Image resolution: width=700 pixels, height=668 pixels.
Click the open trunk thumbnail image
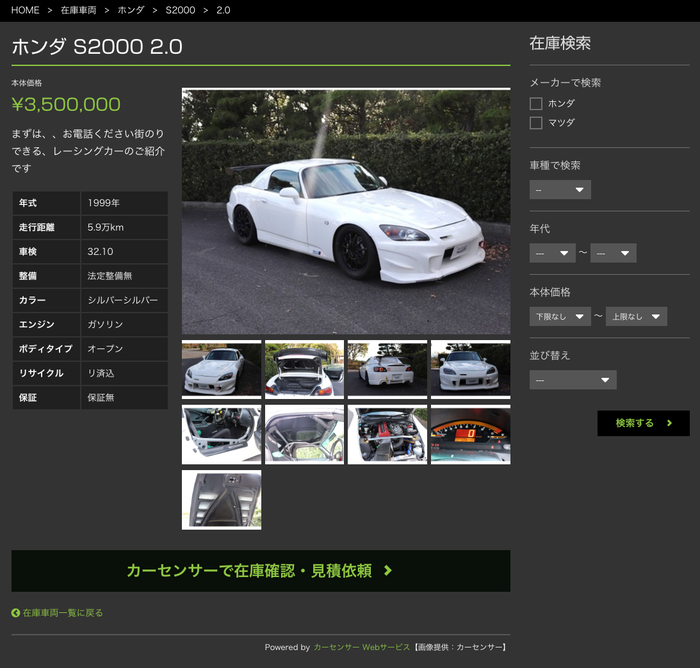coord(304,369)
